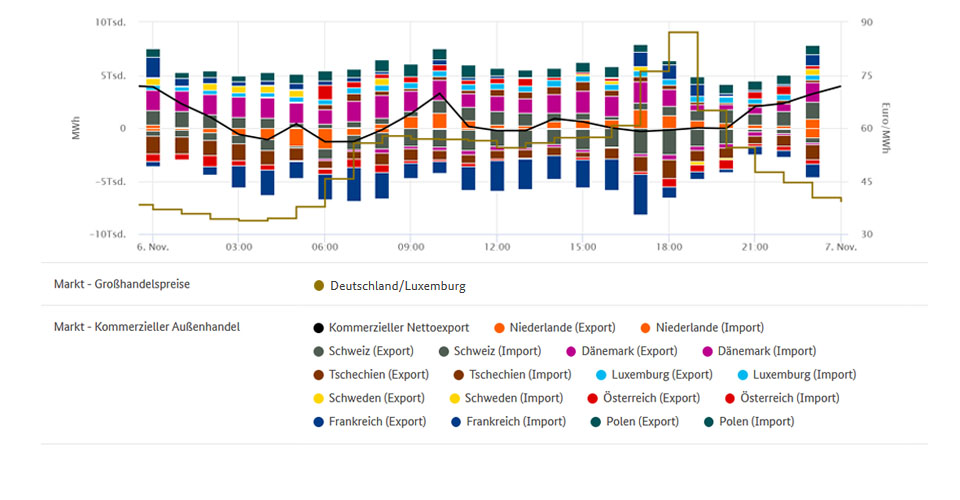Viewport: 960px width, 500px height.
Task: Click the 18:00 time axis label
Action: click(x=669, y=247)
